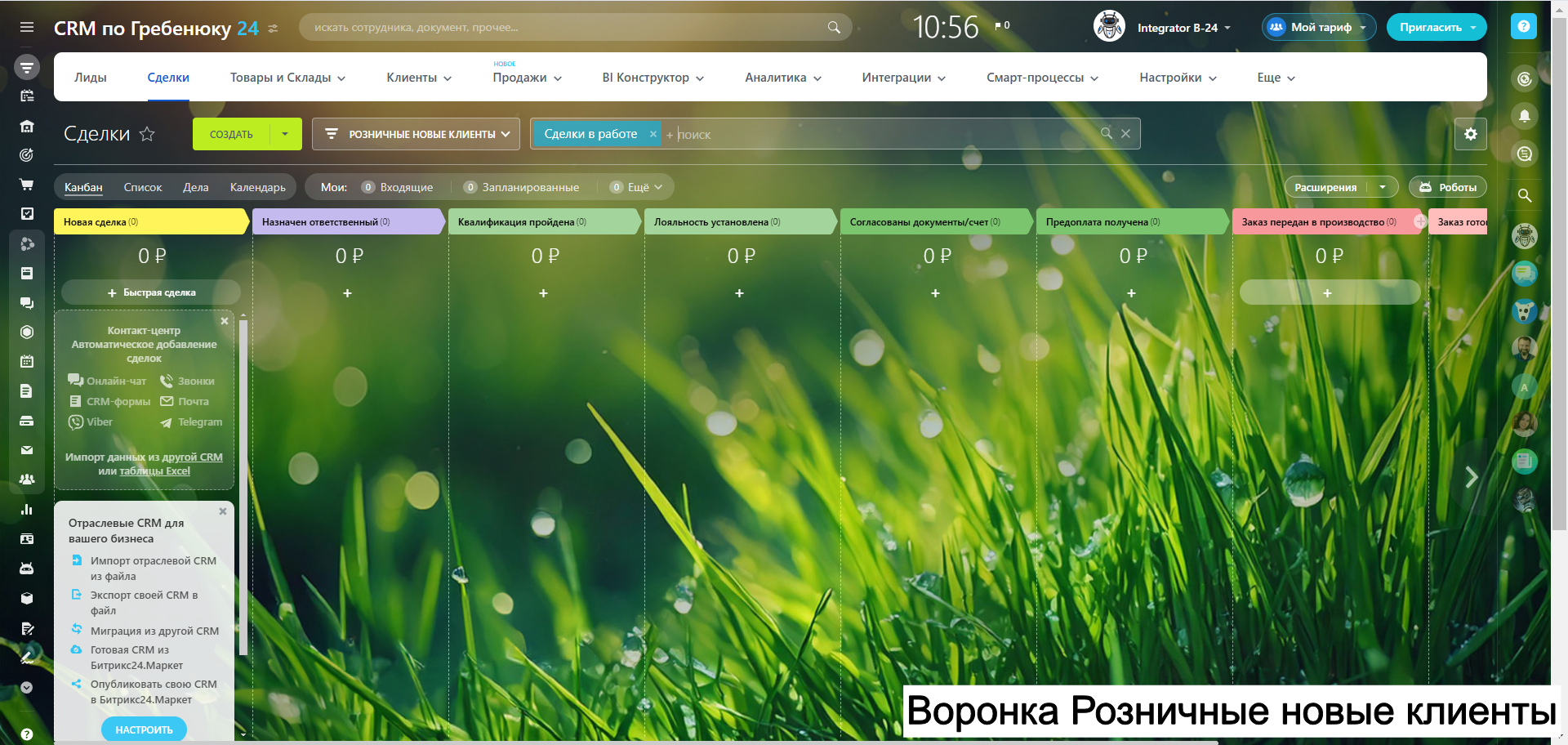Open the online store cart icon in sidebar
1568x745 pixels.
coord(27,184)
